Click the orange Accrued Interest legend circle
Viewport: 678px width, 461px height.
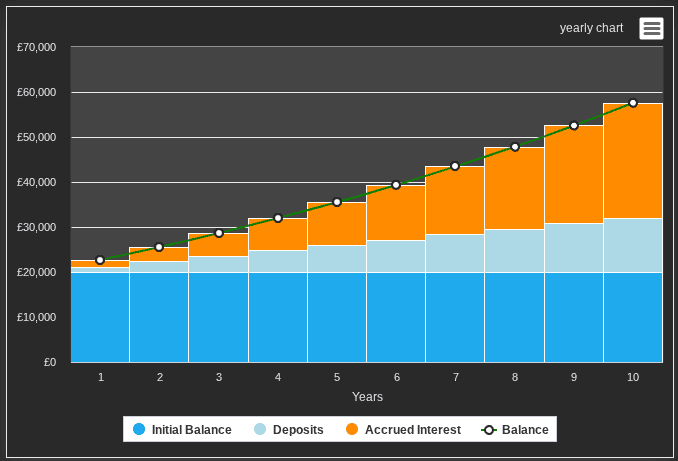click(352, 429)
